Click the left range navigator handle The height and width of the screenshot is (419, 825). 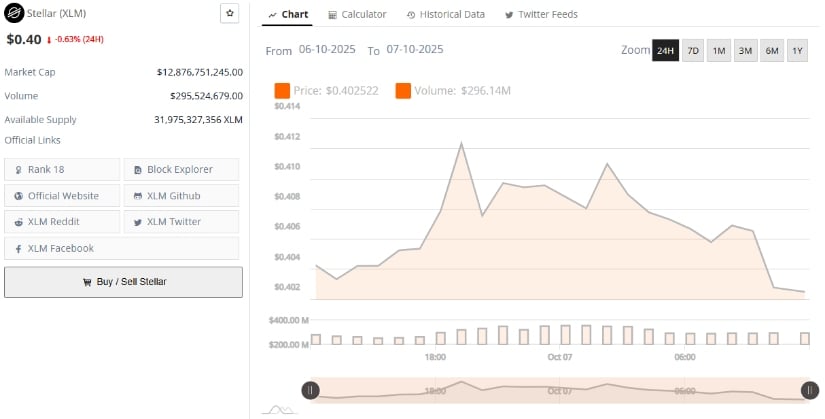(311, 391)
